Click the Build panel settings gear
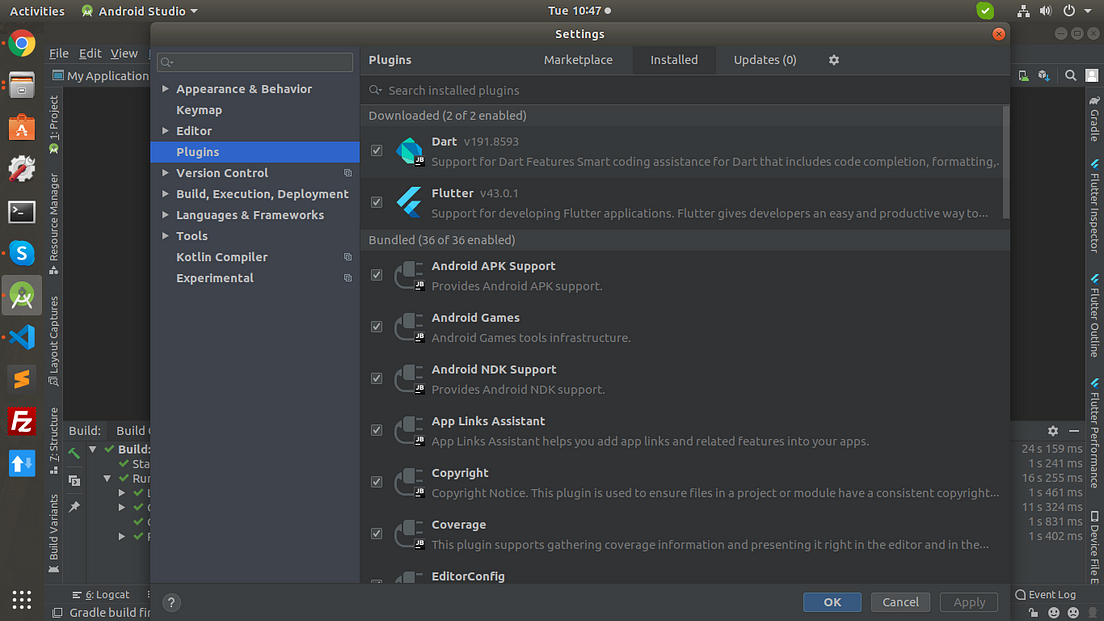Screen dimensions: 1104x621 [x=1053, y=431]
